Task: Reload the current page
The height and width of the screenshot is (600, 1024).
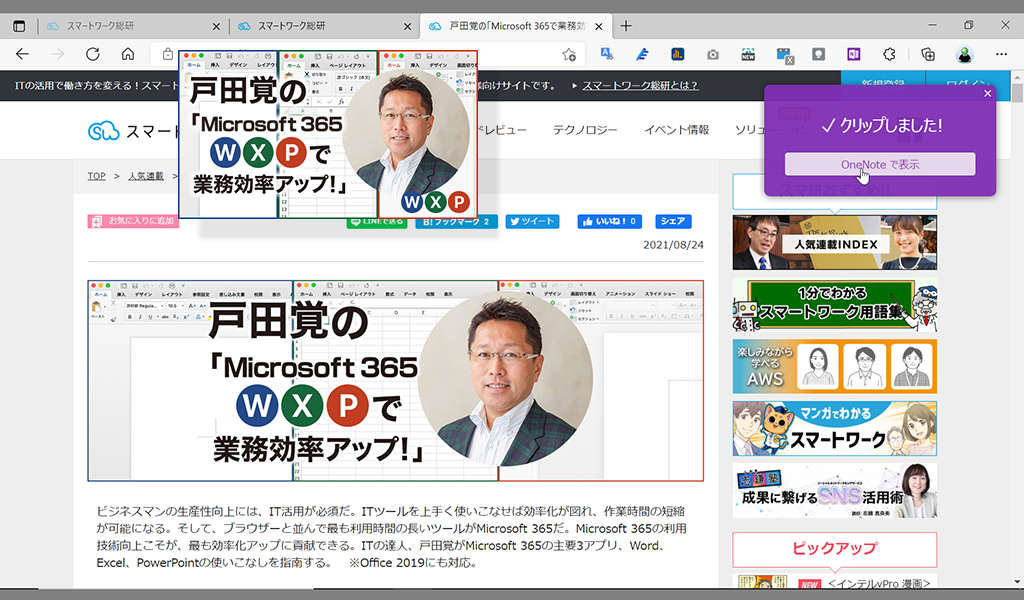Action: [x=93, y=54]
